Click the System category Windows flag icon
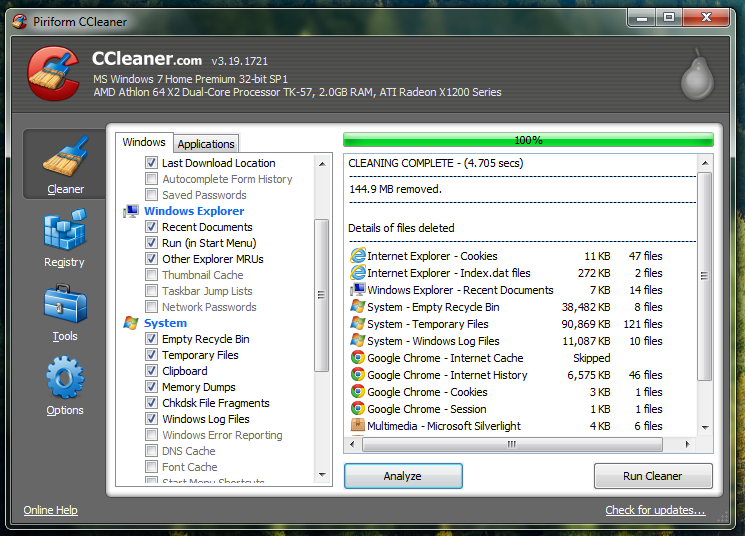745x536 pixels. (131, 323)
